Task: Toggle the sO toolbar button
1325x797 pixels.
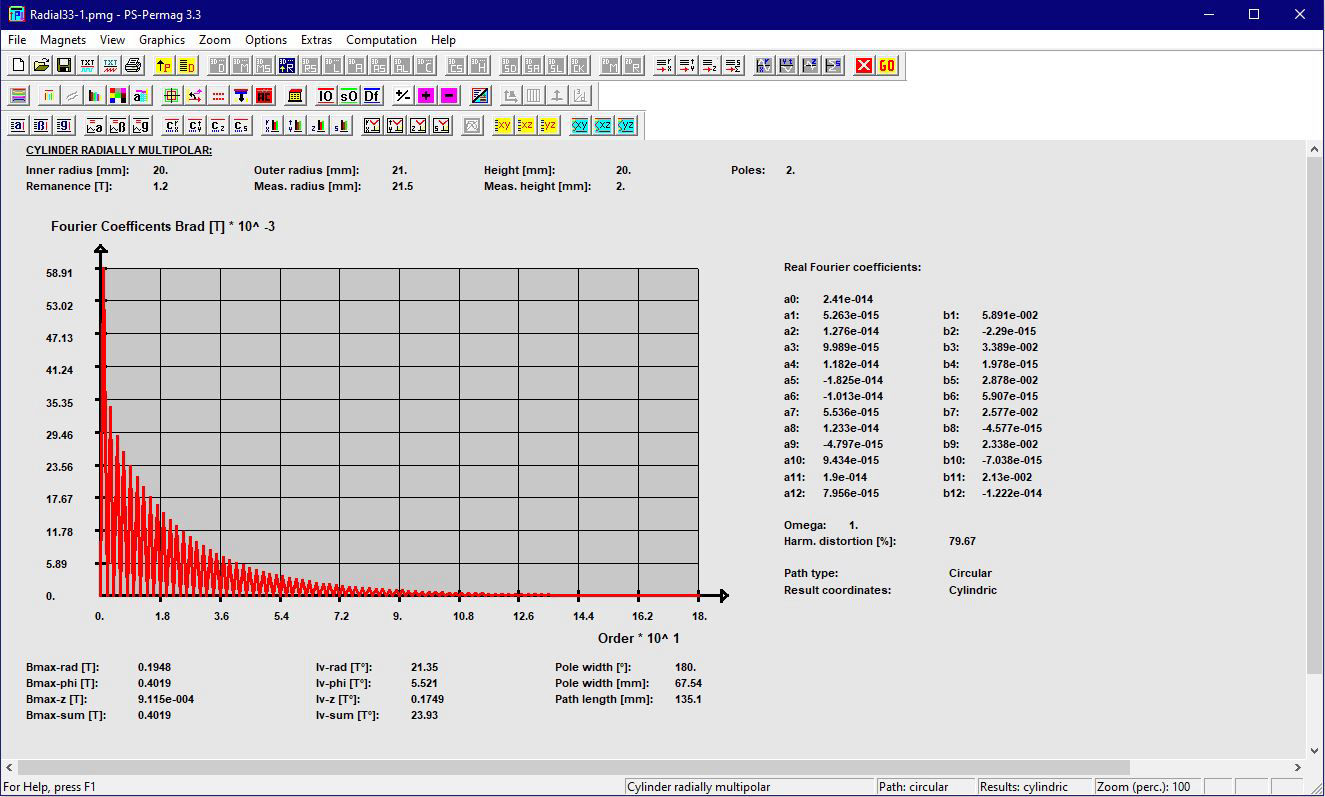Action: pos(348,96)
